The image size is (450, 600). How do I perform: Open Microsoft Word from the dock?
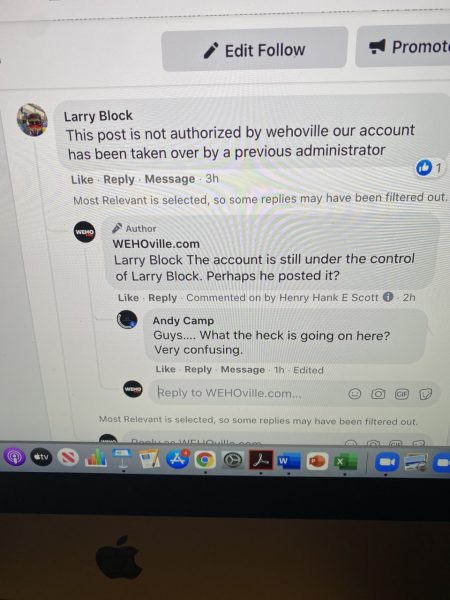[x=289, y=461]
